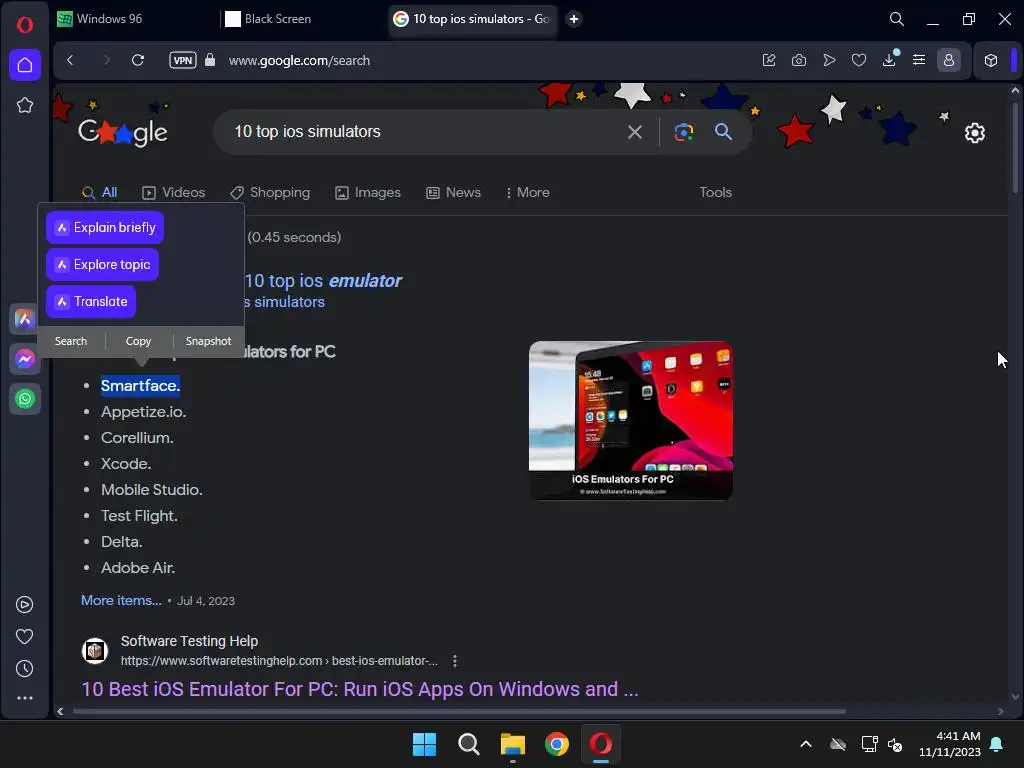Take a snapshot with camera icon
Image resolution: width=1024 pixels, height=768 pixels.
click(x=799, y=60)
